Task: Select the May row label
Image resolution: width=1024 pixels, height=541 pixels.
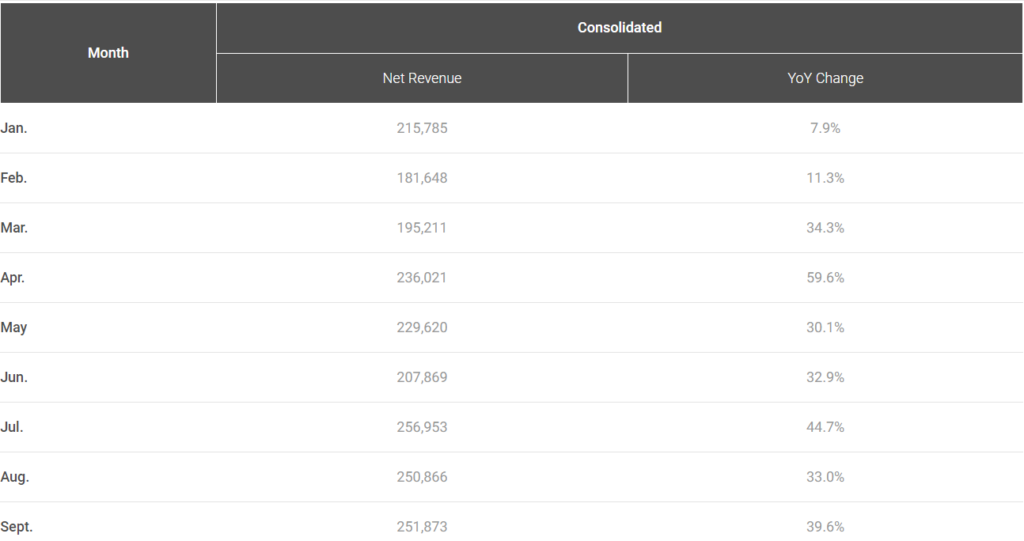Action: (x=15, y=328)
